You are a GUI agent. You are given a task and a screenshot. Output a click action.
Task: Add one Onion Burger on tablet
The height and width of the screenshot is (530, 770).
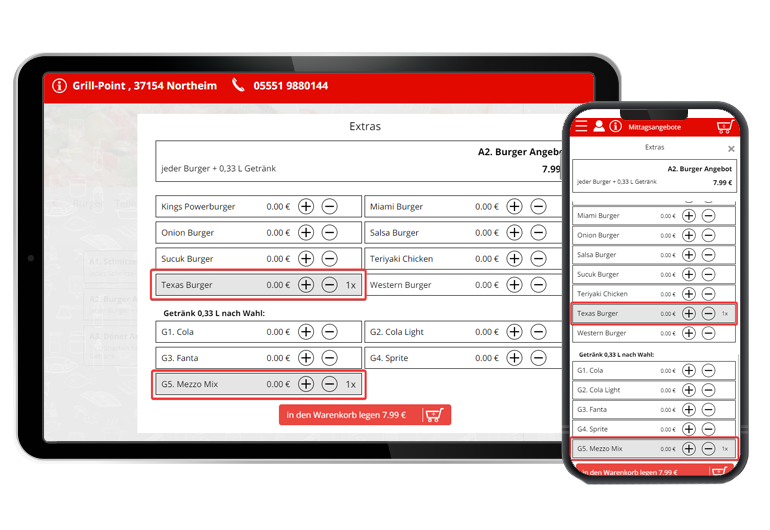[306, 232]
